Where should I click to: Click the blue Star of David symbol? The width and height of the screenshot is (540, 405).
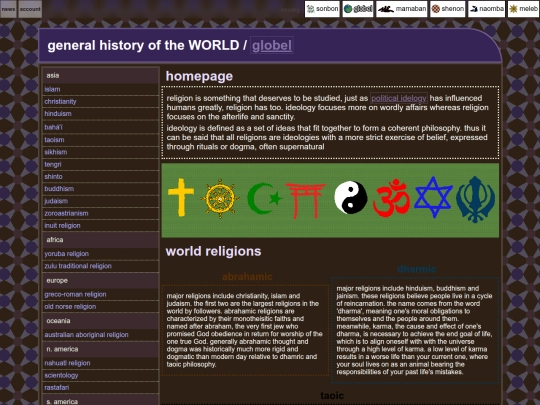click(433, 197)
